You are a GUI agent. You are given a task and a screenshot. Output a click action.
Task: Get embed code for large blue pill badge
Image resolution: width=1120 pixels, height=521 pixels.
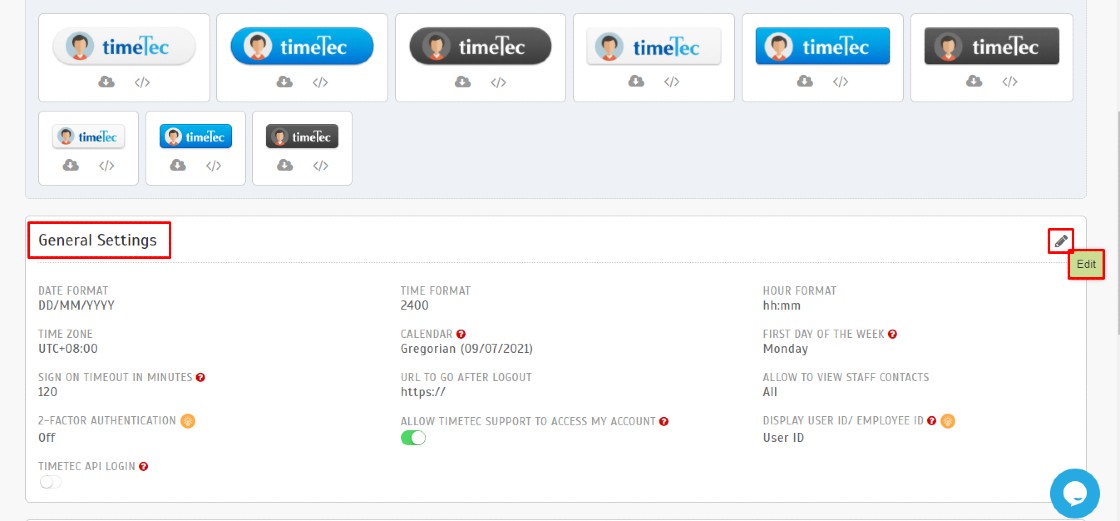pyautogui.click(x=320, y=82)
